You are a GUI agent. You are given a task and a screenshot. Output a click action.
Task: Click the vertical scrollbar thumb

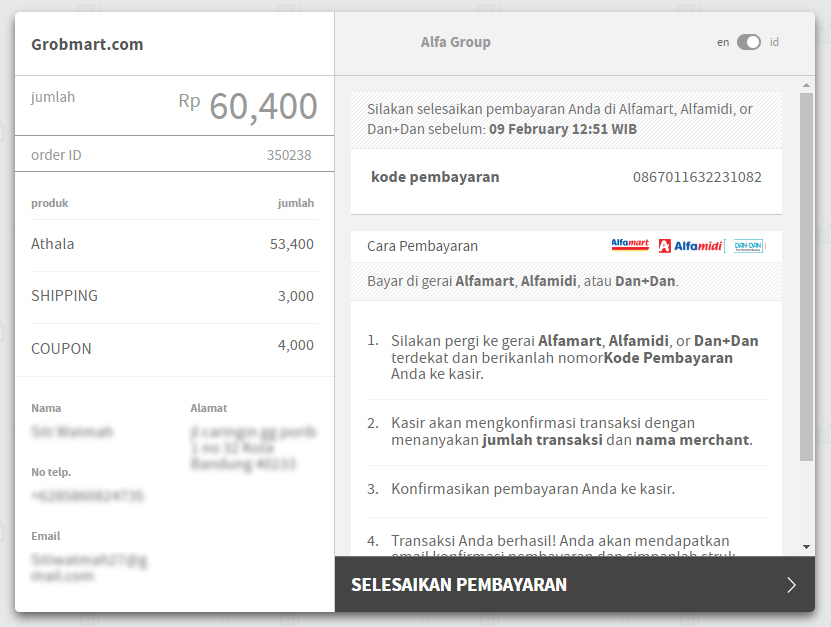806,277
